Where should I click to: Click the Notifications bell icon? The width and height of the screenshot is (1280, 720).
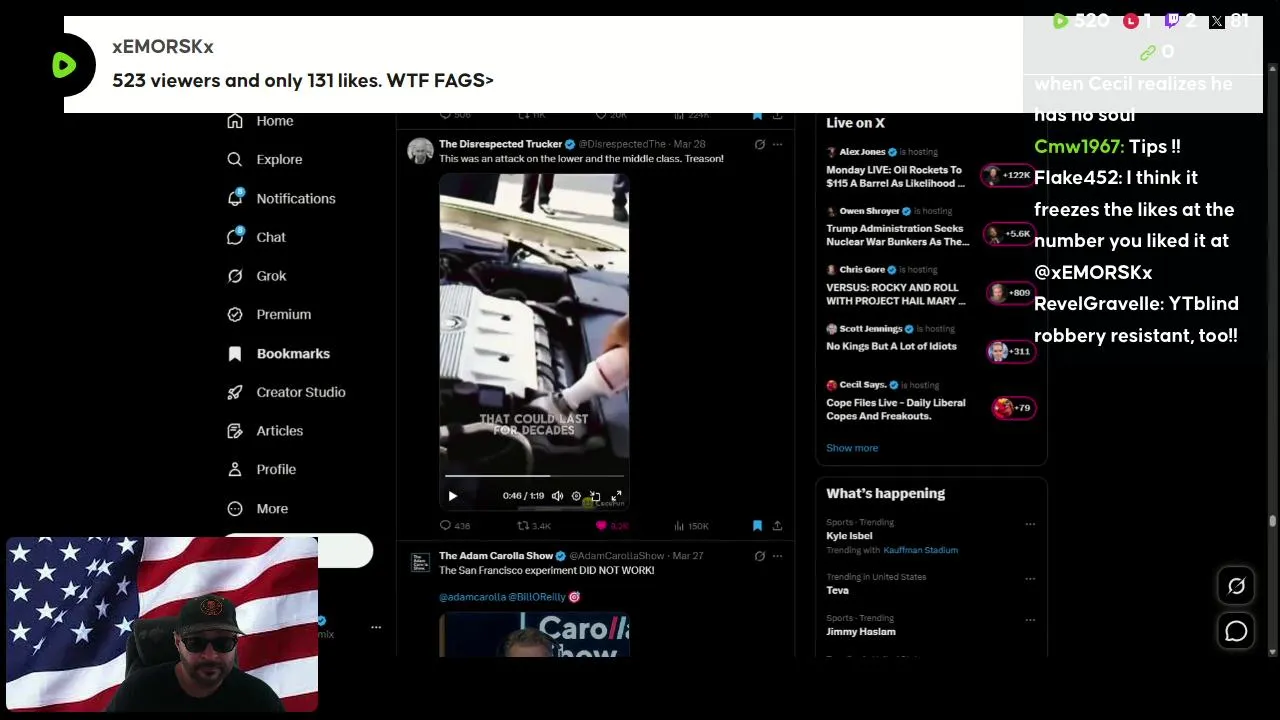235,198
